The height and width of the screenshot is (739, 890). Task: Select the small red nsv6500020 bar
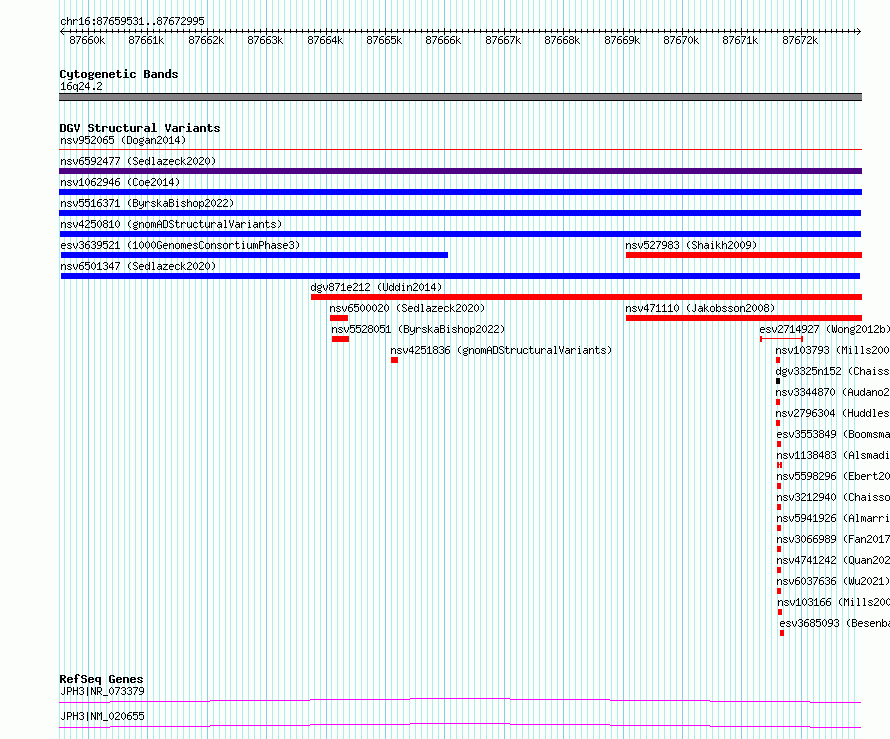[x=339, y=318]
